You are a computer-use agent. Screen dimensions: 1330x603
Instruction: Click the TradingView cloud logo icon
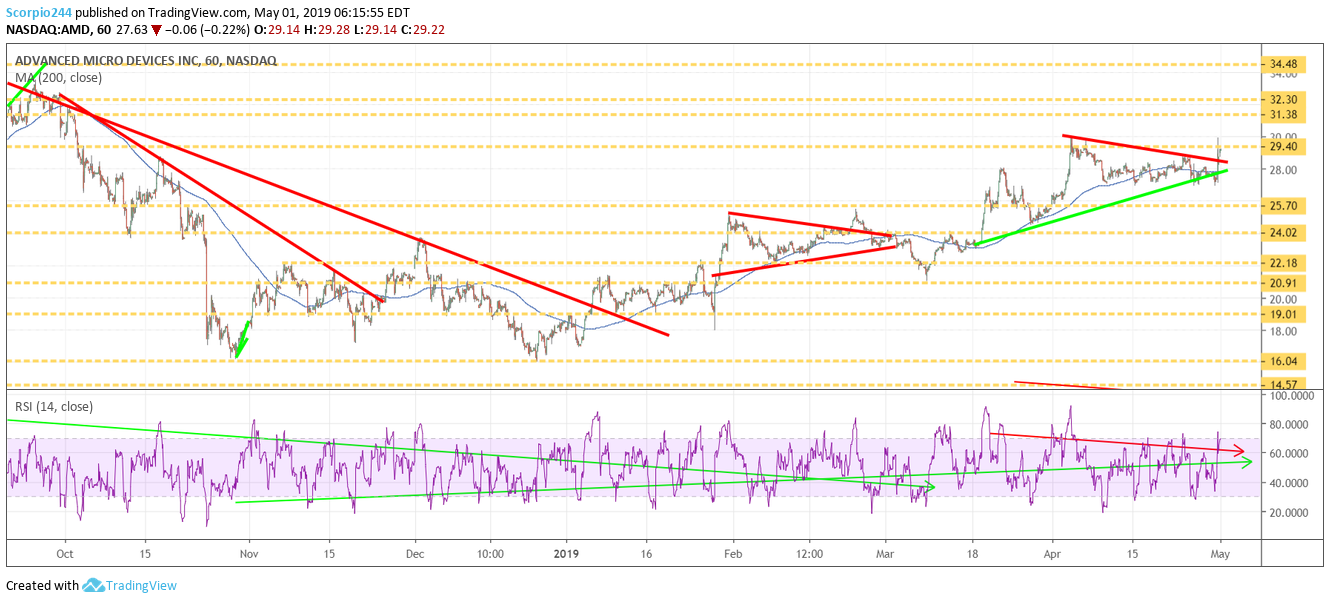(x=95, y=586)
